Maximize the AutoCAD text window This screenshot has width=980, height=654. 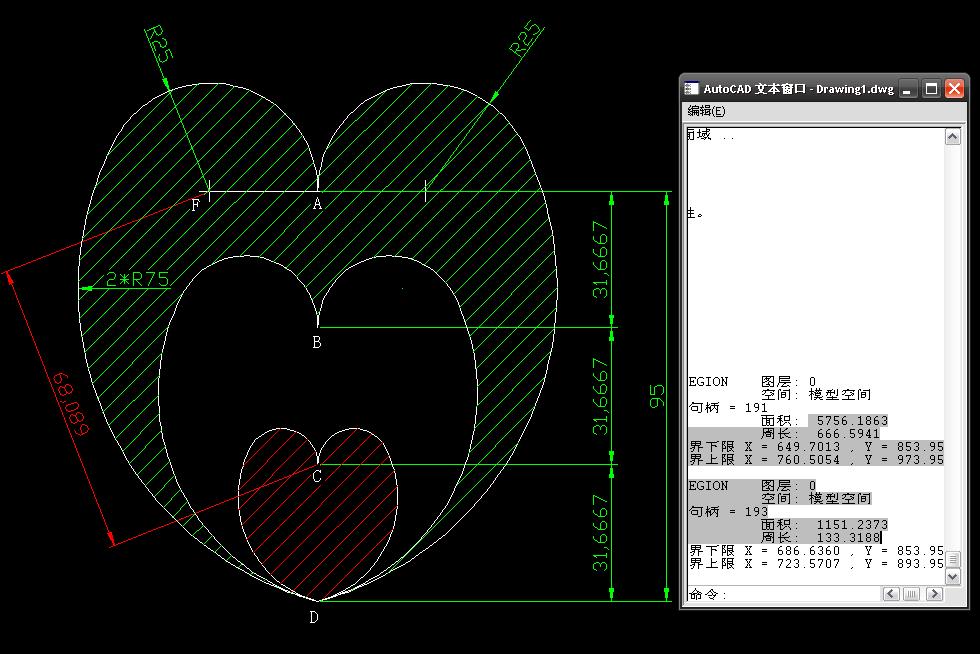(931, 89)
